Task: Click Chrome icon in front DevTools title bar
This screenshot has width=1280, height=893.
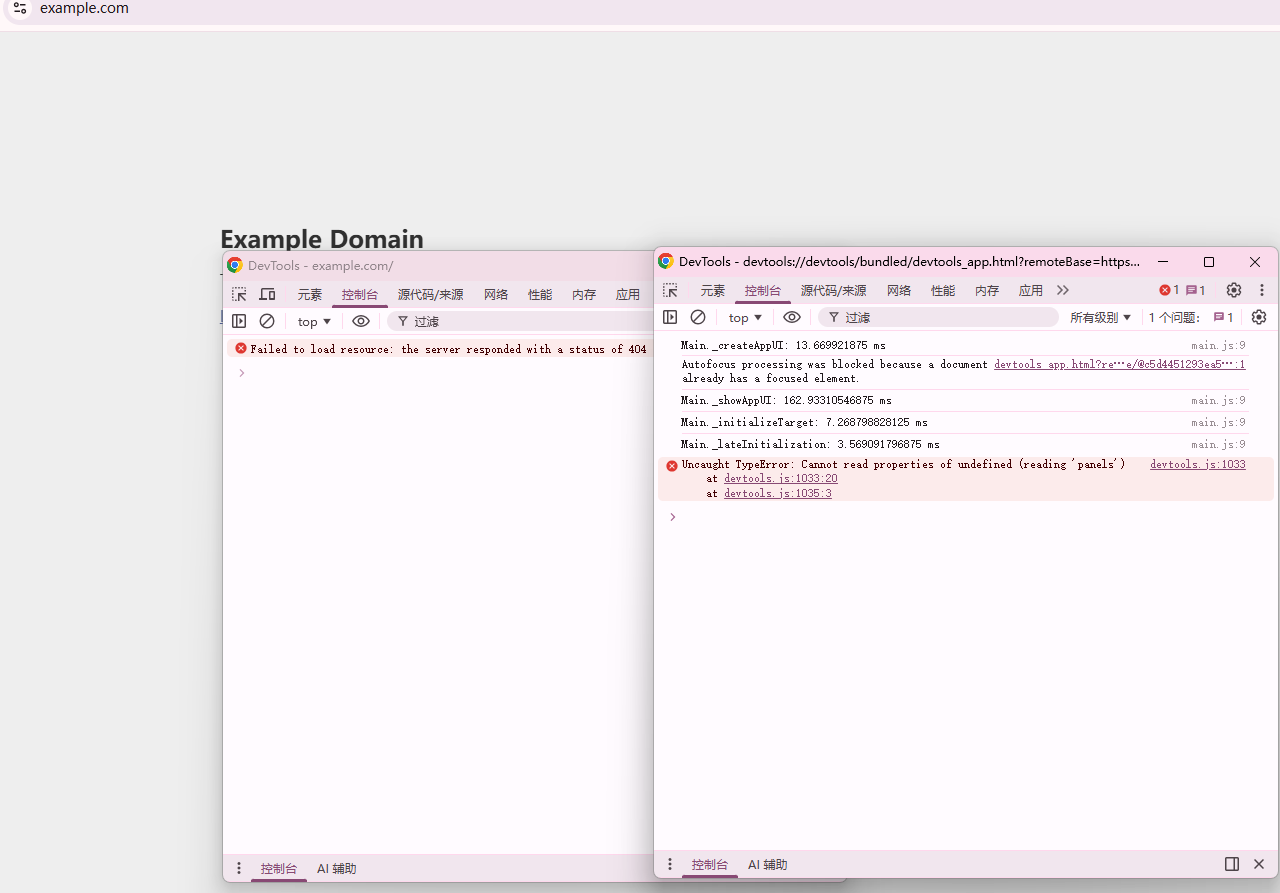Action: [x=666, y=261]
